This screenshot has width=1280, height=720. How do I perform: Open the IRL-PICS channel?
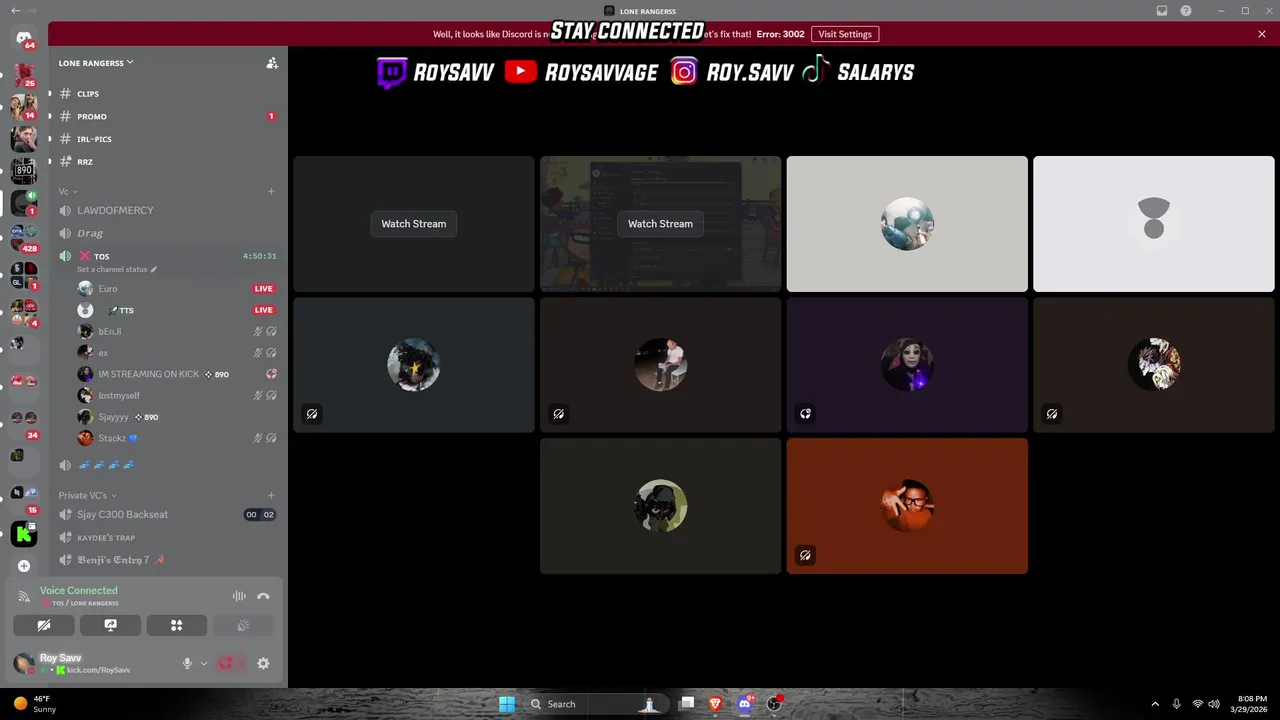[167, 139]
